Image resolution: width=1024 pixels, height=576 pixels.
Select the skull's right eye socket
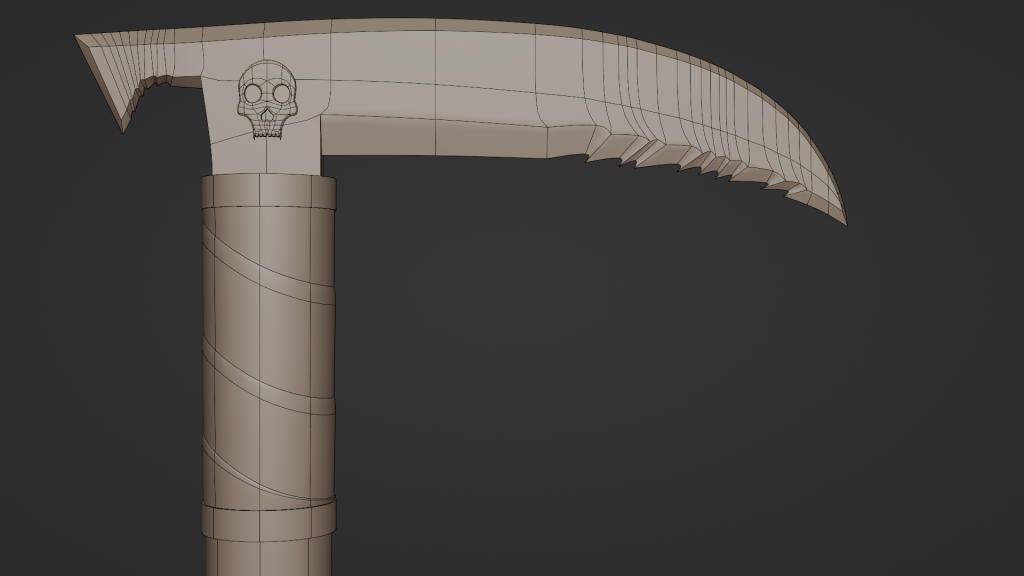[281, 93]
